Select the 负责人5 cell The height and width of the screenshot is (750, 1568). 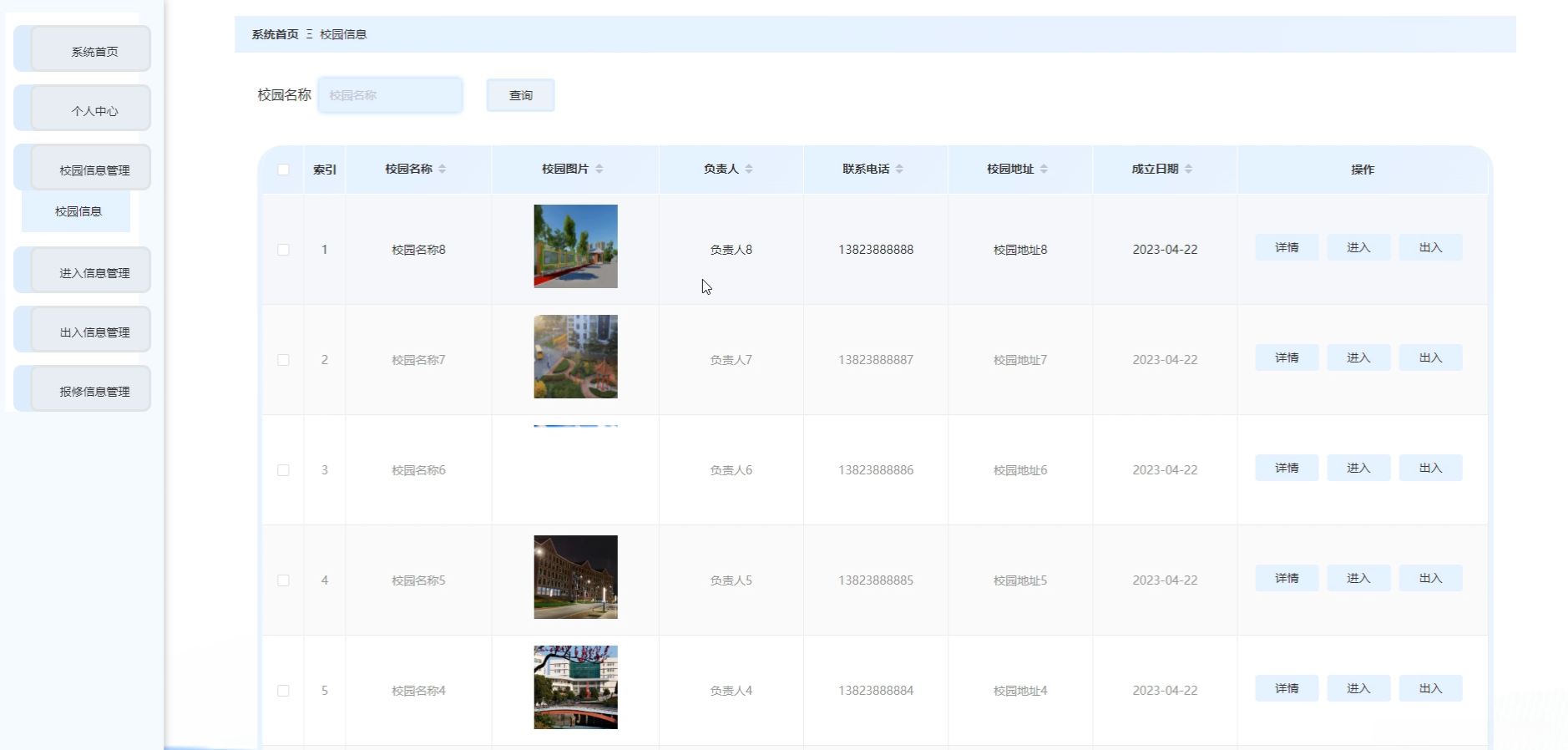[x=731, y=580]
